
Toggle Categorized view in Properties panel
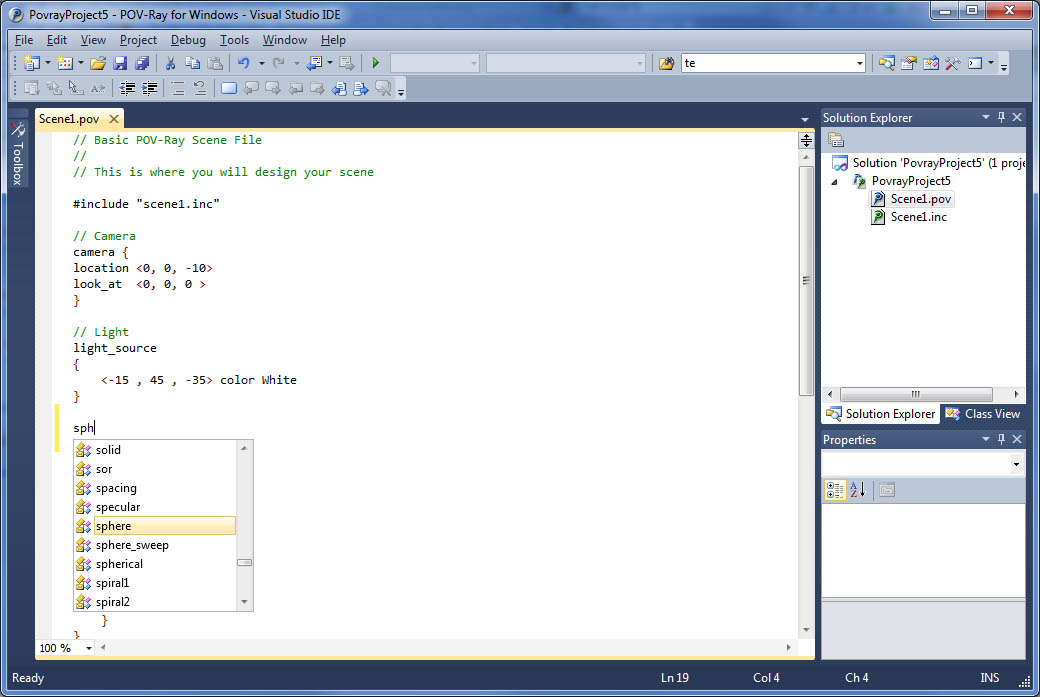coord(836,490)
